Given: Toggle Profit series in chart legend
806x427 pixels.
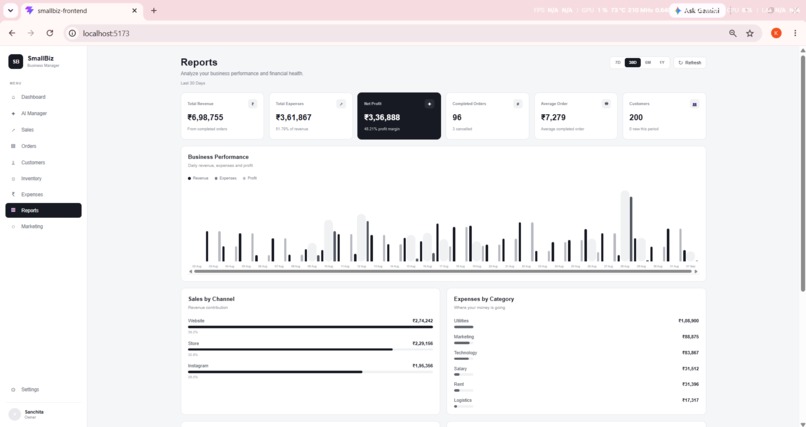Looking at the screenshot, I should (x=250, y=178).
